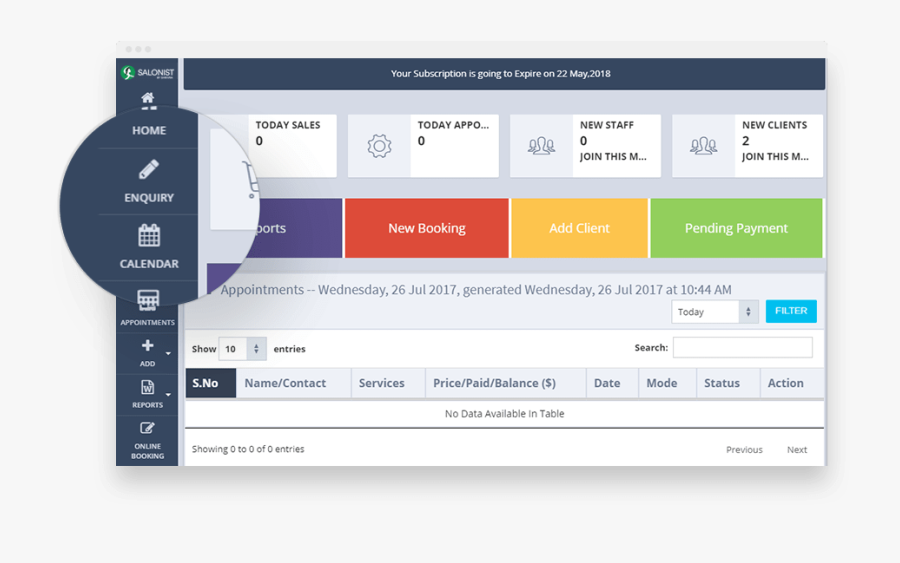Image resolution: width=900 pixels, height=563 pixels.
Task: Change the show entries count dropdown
Action: point(242,349)
